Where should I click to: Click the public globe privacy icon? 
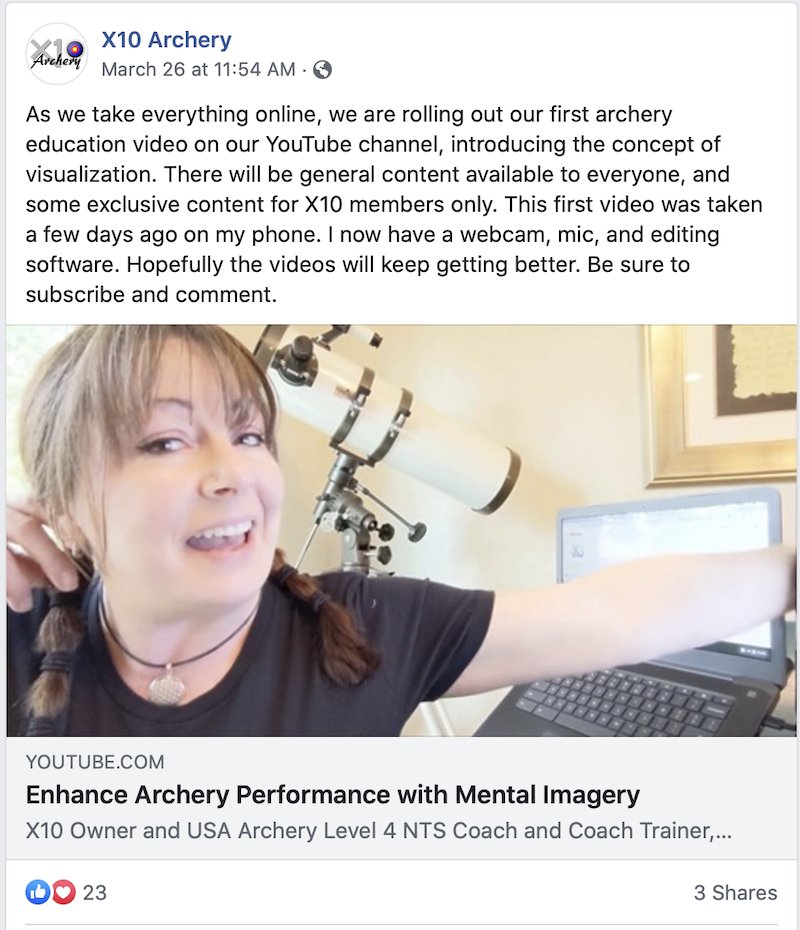coord(323,70)
